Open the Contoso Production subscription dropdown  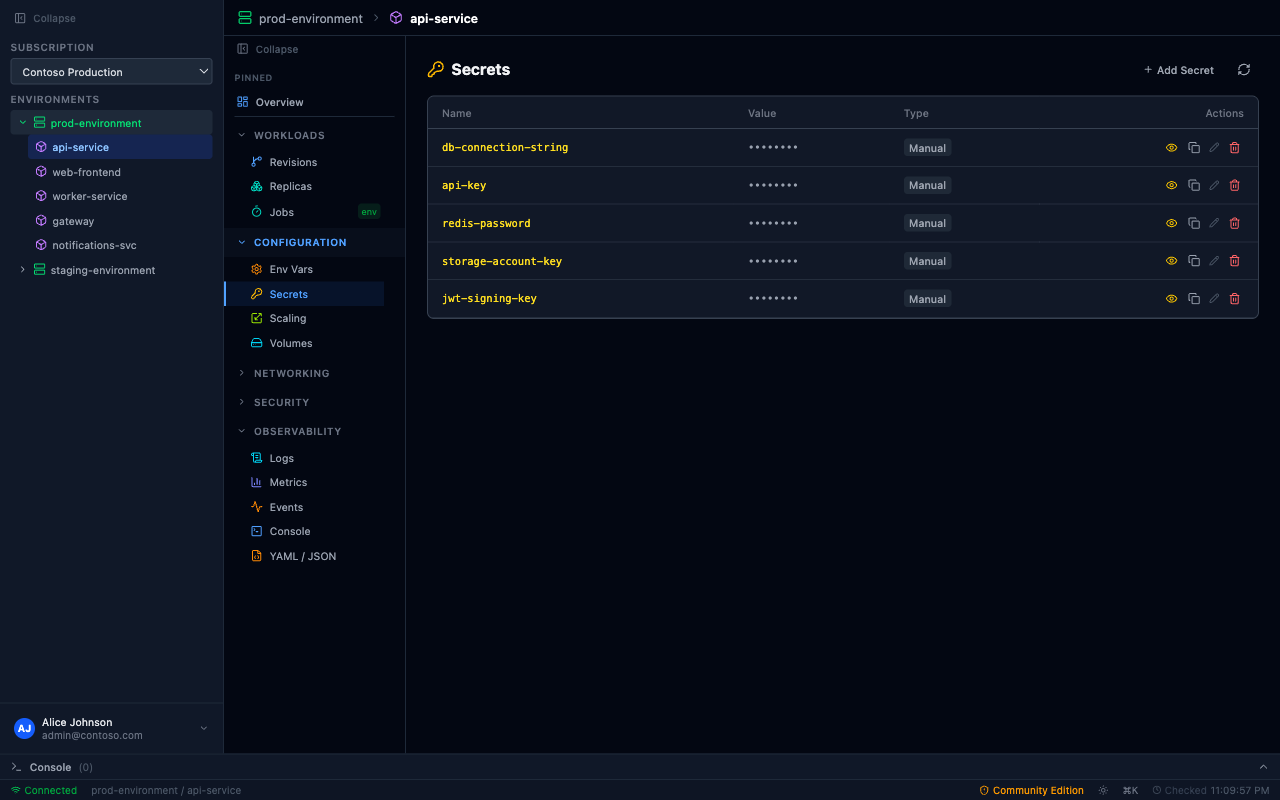111,71
